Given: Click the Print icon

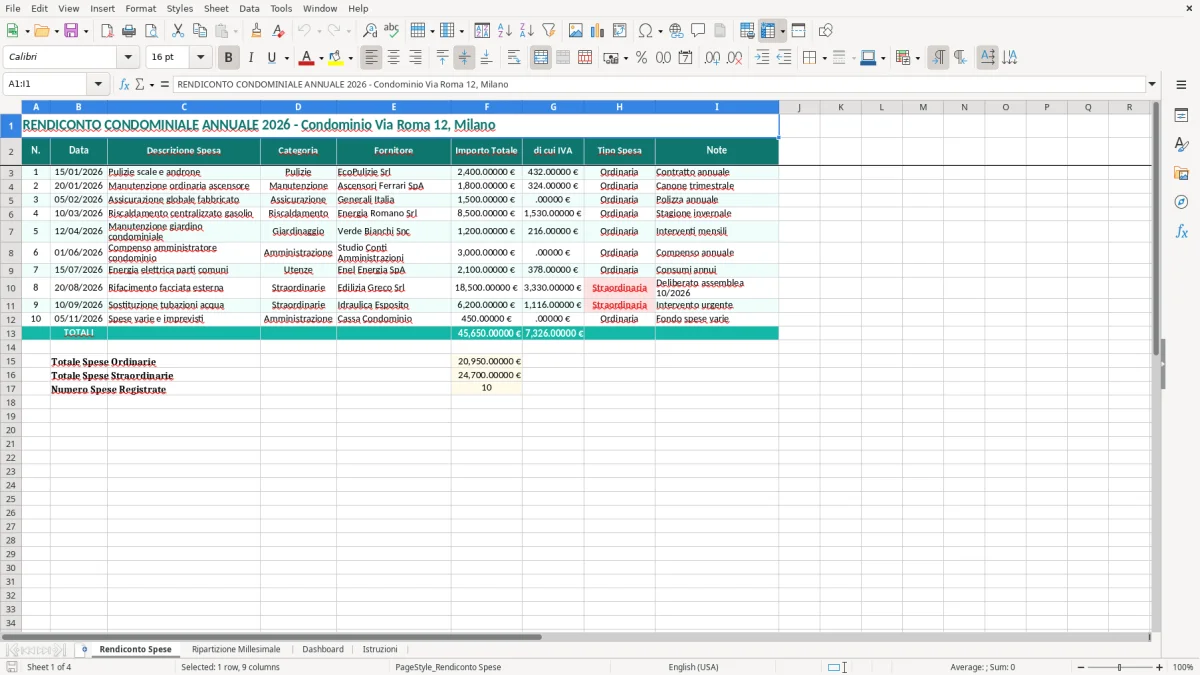Looking at the screenshot, I should click(129, 31).
